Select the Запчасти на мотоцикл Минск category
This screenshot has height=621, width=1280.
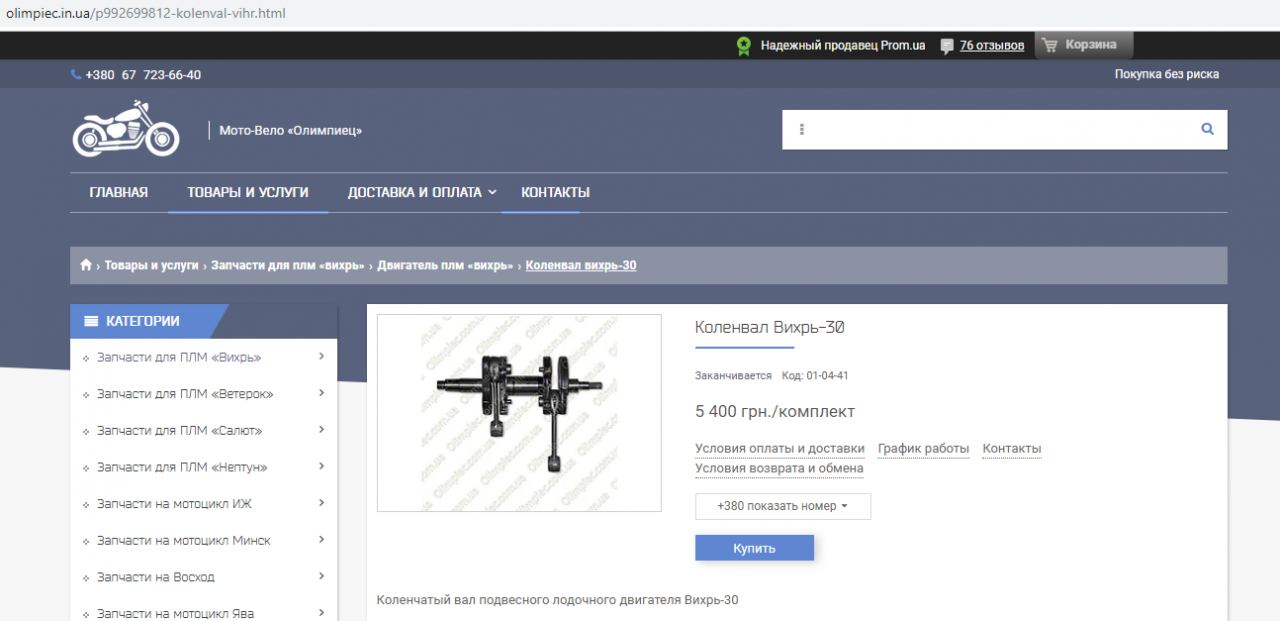[x=184, y=540]
